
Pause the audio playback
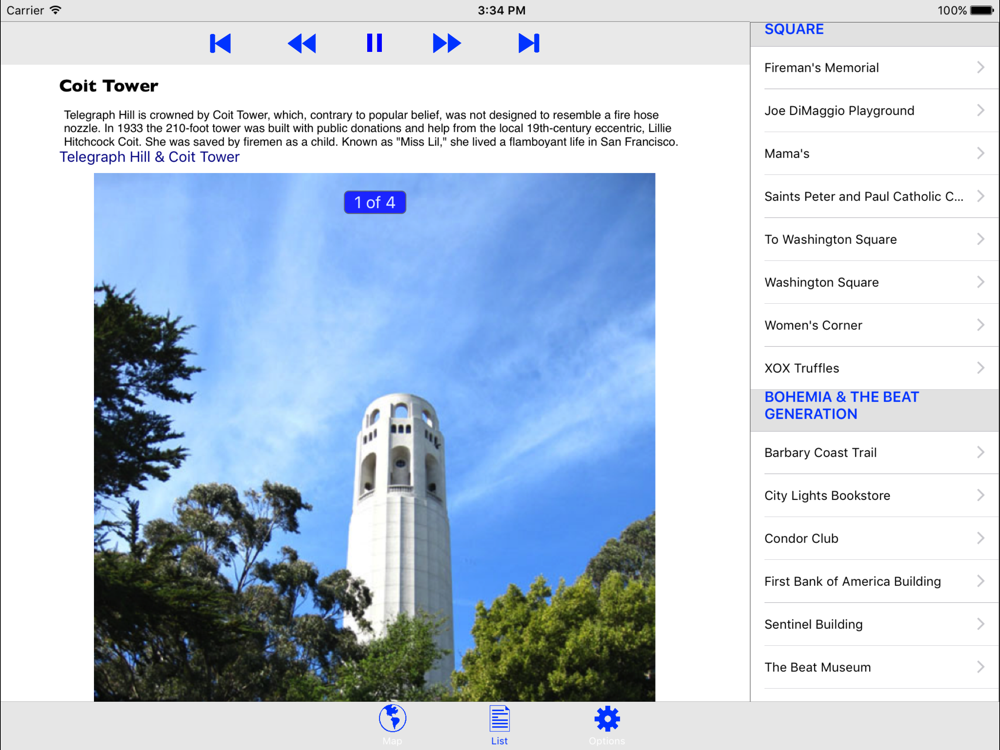(x=374, y=43)
